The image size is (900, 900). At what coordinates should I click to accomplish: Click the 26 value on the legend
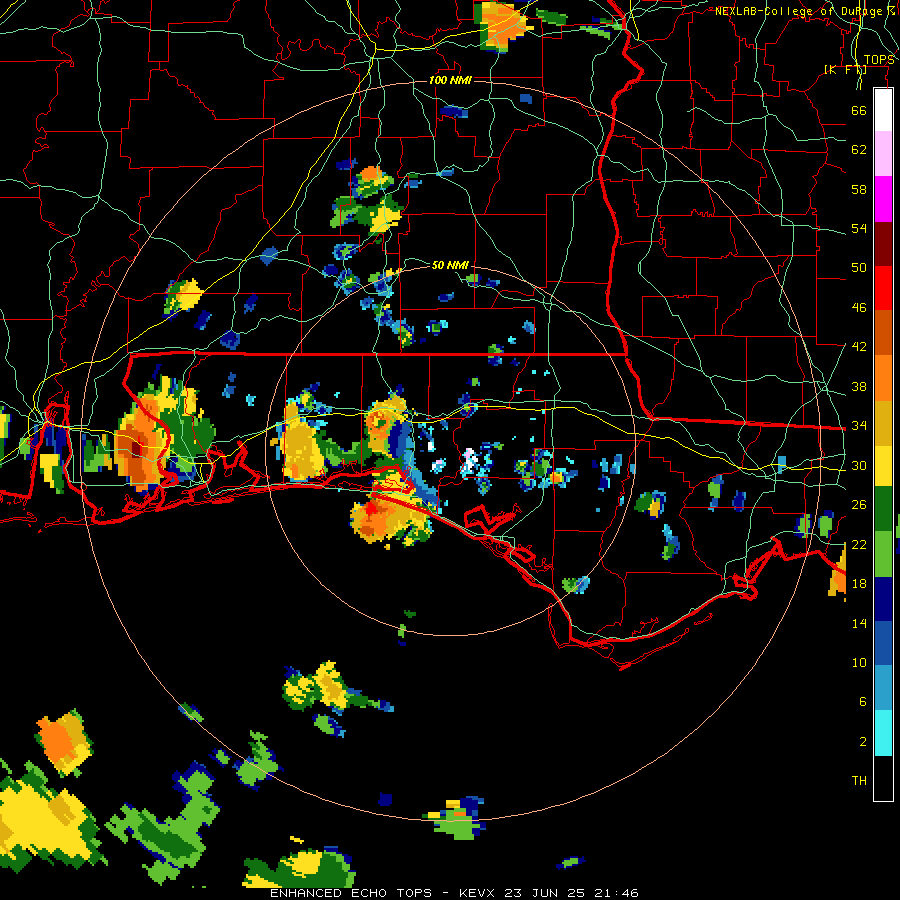[x=859, y=505]
